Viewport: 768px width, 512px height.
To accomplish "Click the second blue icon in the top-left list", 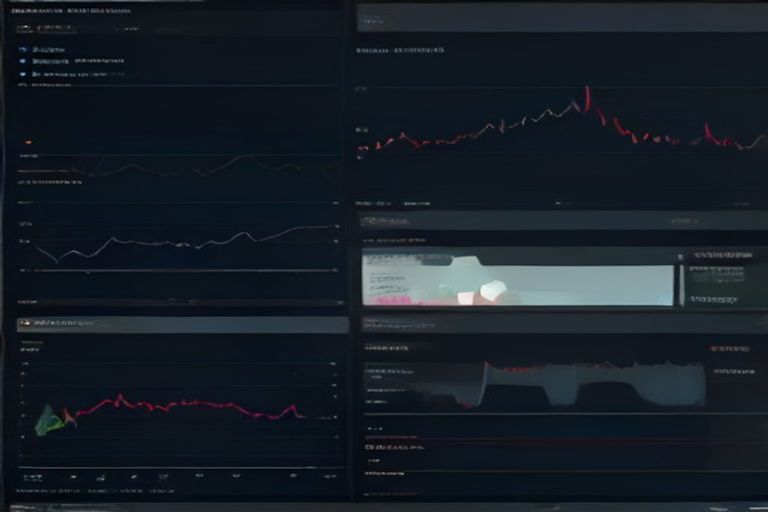I will point(23,61).
